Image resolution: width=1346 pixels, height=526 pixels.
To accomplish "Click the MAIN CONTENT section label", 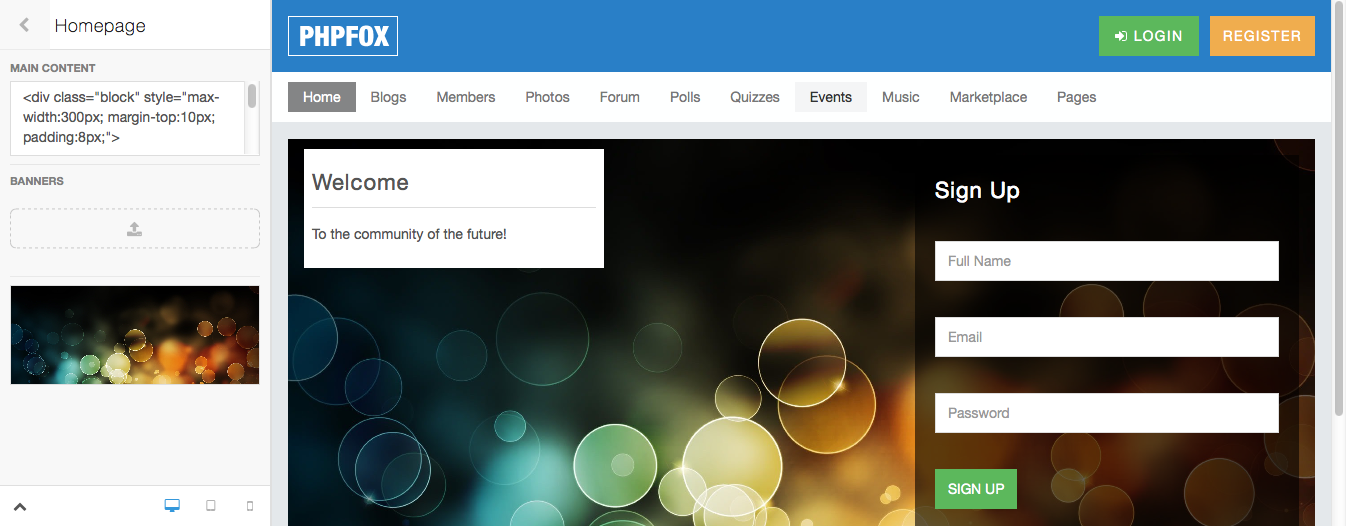I will (x=53, y=68).
